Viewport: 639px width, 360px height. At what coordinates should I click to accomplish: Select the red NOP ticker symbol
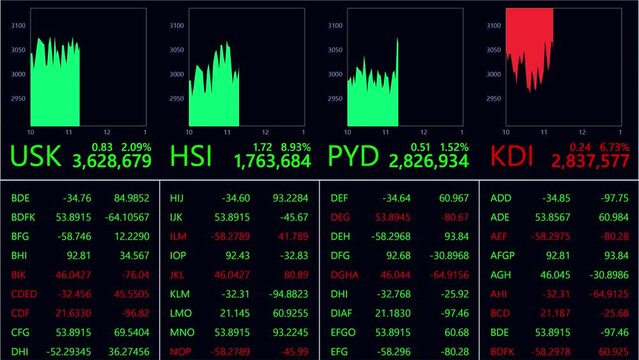[x=180, y=351]
